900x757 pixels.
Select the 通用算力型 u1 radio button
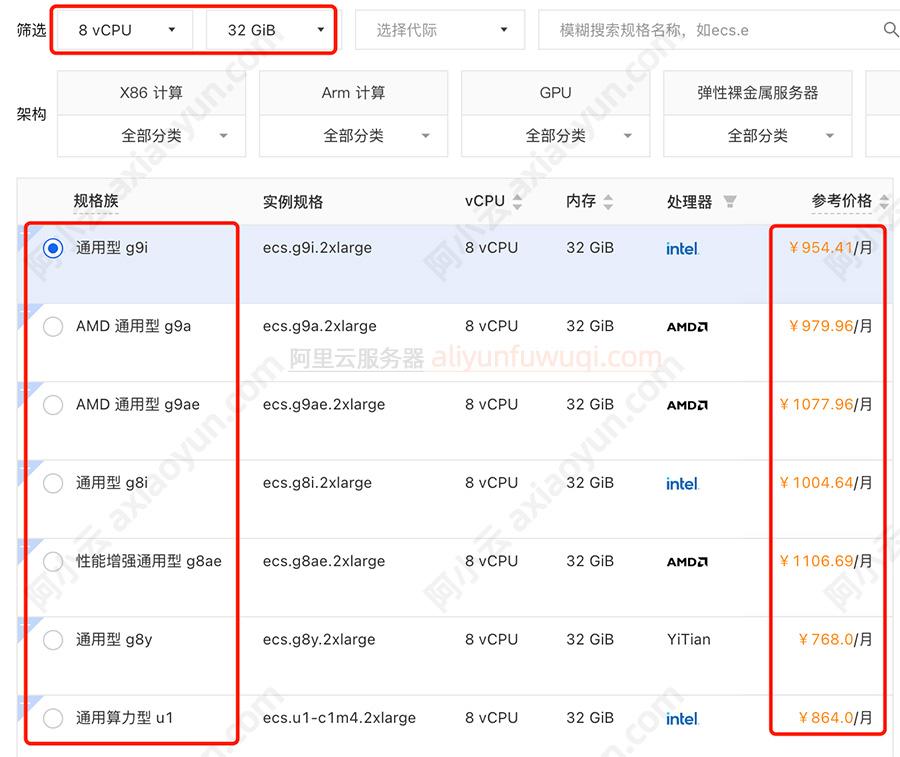(53, 718)
